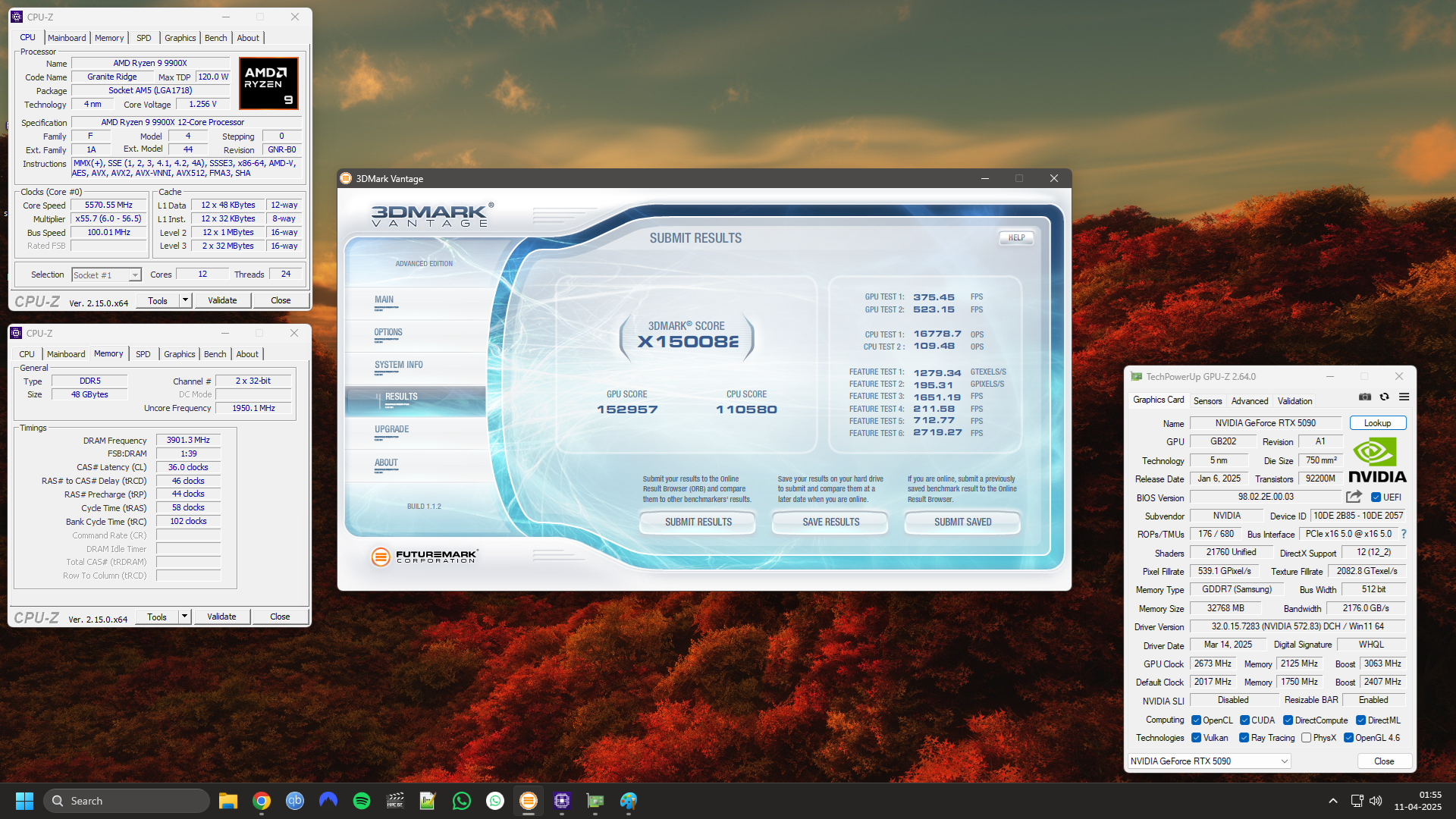Click Validate in bottom CPU-Z window
The width and height of the screenshot is (1456, 819).
coord(221,617)
